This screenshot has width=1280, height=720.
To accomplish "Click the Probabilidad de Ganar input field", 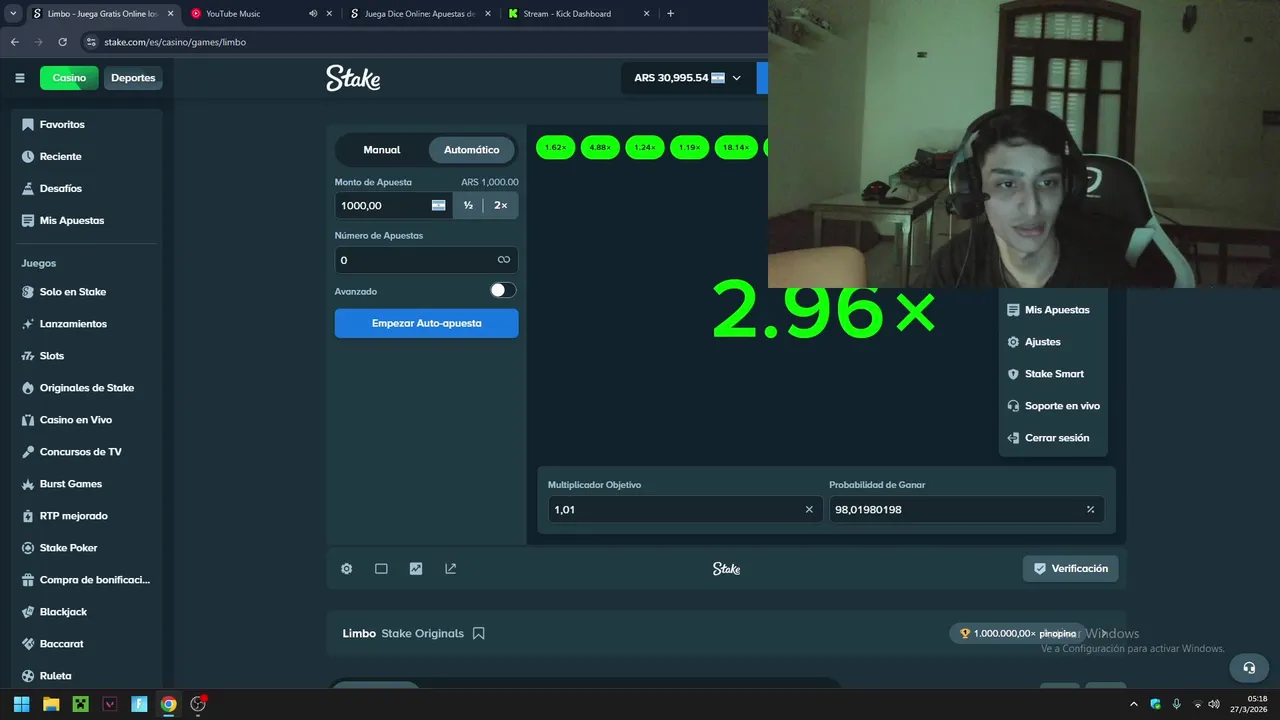I will point(966,509).
